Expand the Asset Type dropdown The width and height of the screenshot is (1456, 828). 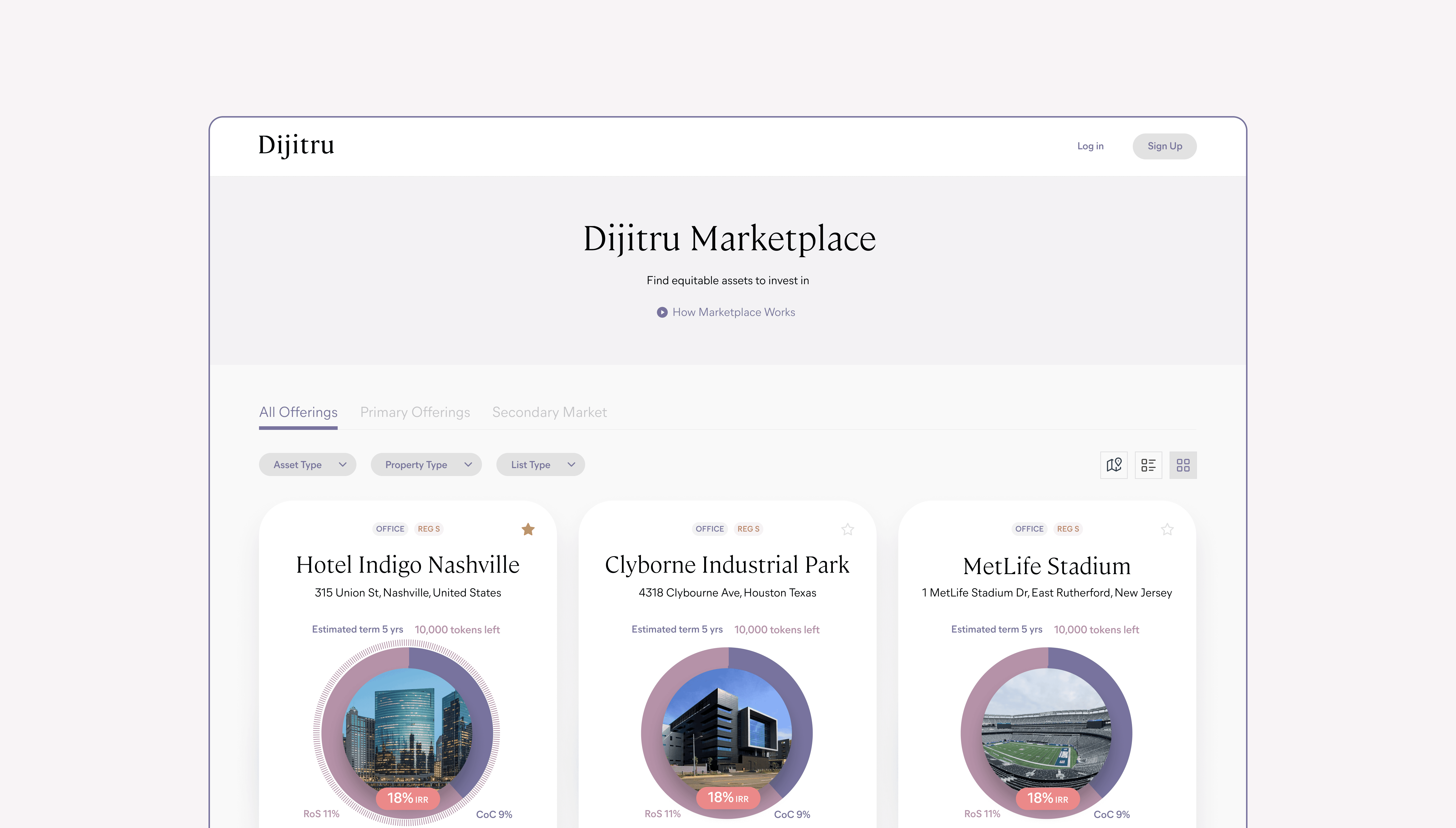[x=308, y=465]
